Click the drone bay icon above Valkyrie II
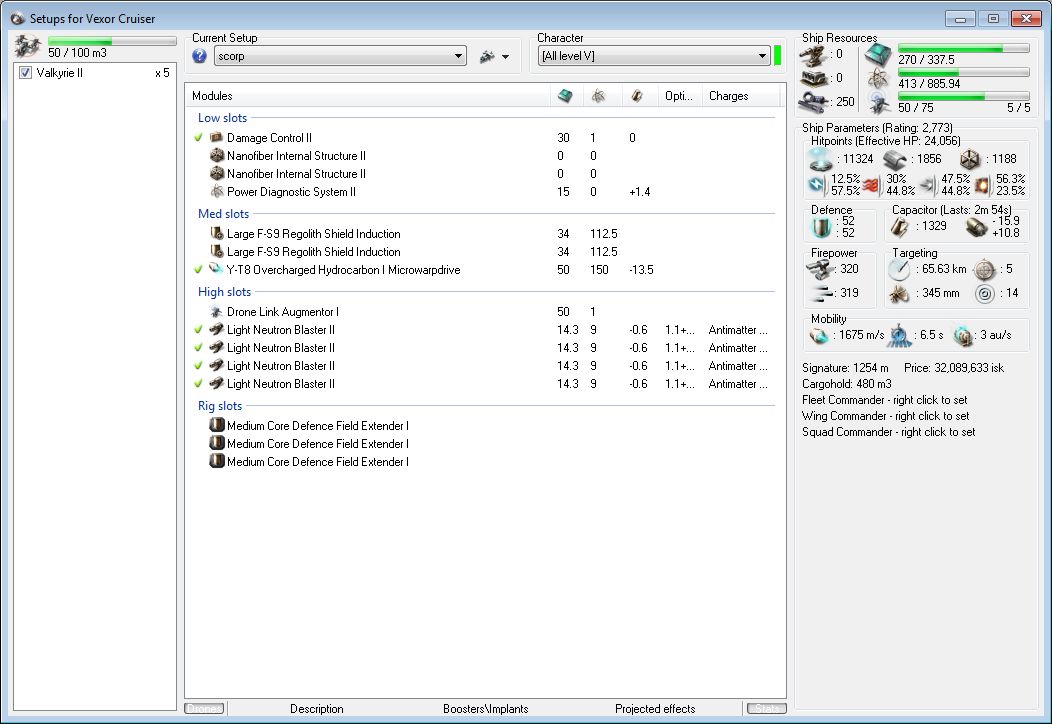Image resolution: width=1052 pixels, height=724 pixels. (28, 46)
